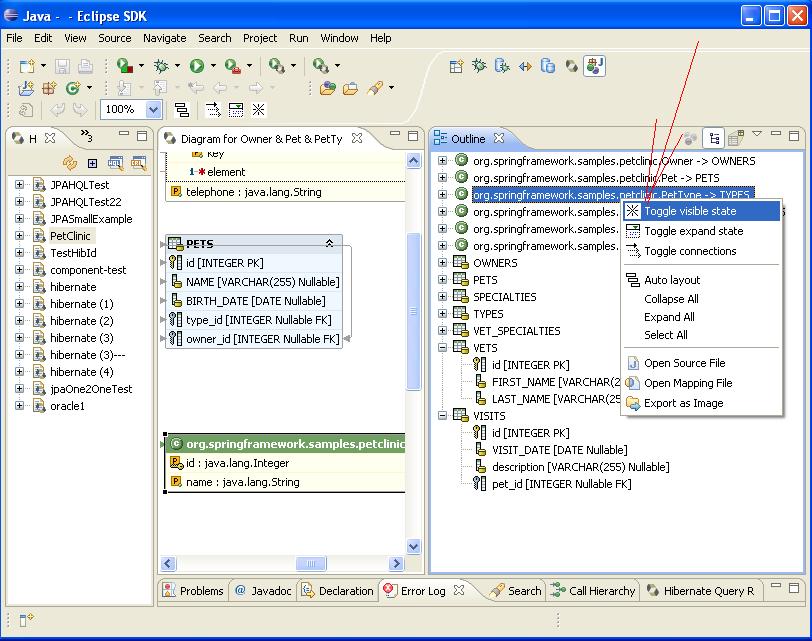Select Toggle expand state menu entry
Viewport: 812px width, 641px height.
click(x=693, y=231)
